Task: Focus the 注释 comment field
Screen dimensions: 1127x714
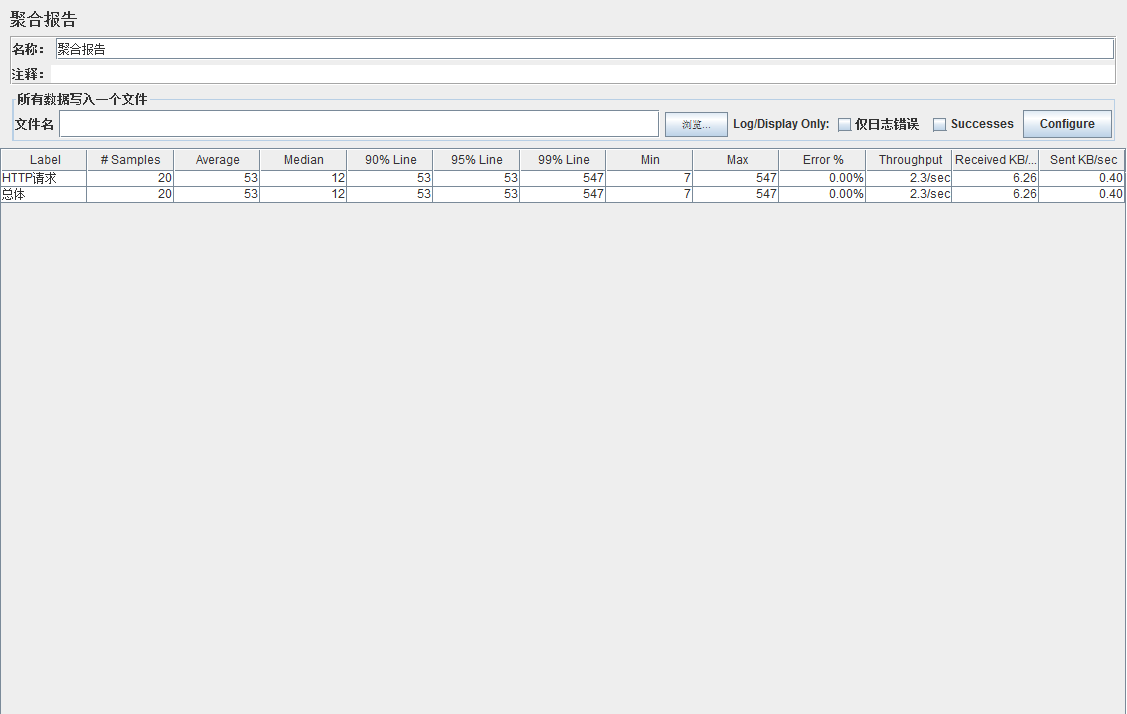Action: click(583, 74)
